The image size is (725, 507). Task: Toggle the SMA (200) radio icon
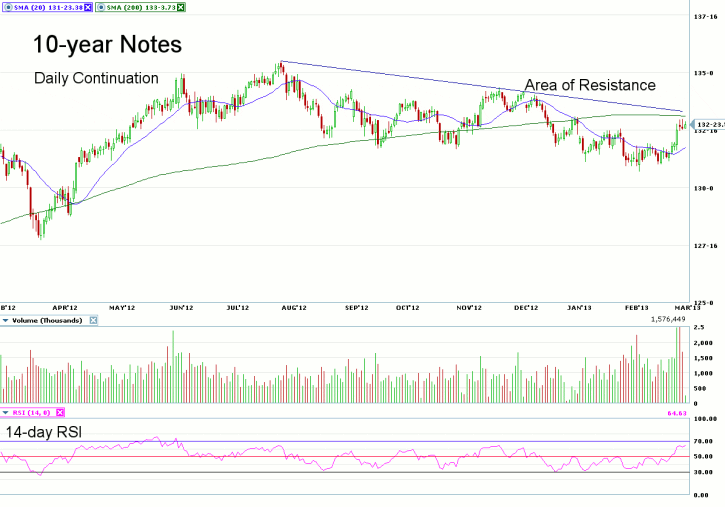pyautogui.click(x=99, y=7)
